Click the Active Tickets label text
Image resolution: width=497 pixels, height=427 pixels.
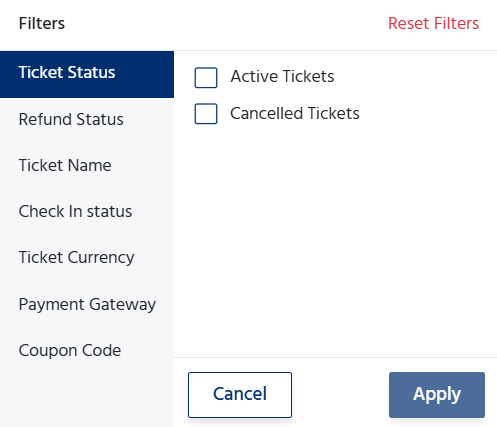[282, 76]
